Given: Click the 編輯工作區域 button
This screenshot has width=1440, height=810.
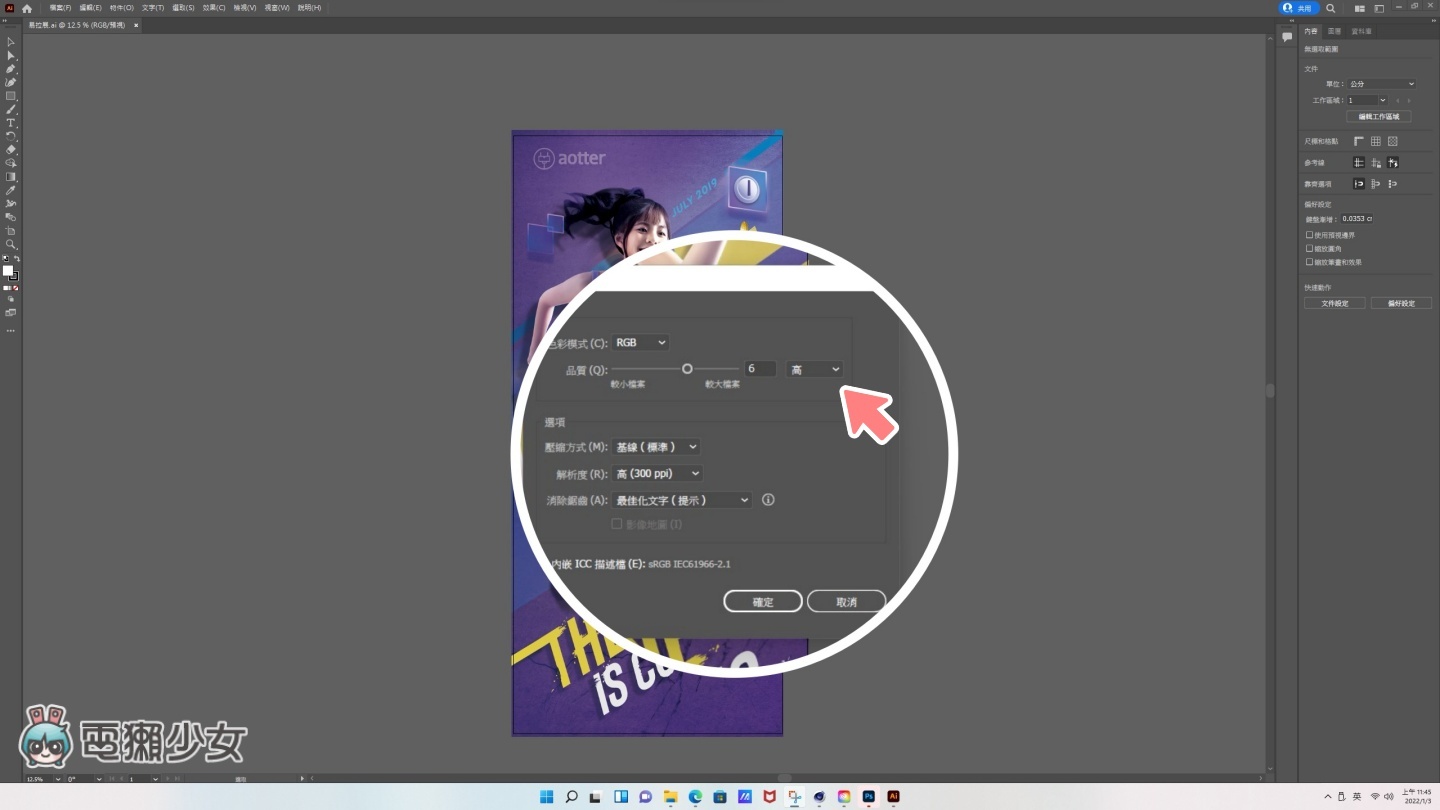Looking at the screenshot, I should (x=1378, y=117).
